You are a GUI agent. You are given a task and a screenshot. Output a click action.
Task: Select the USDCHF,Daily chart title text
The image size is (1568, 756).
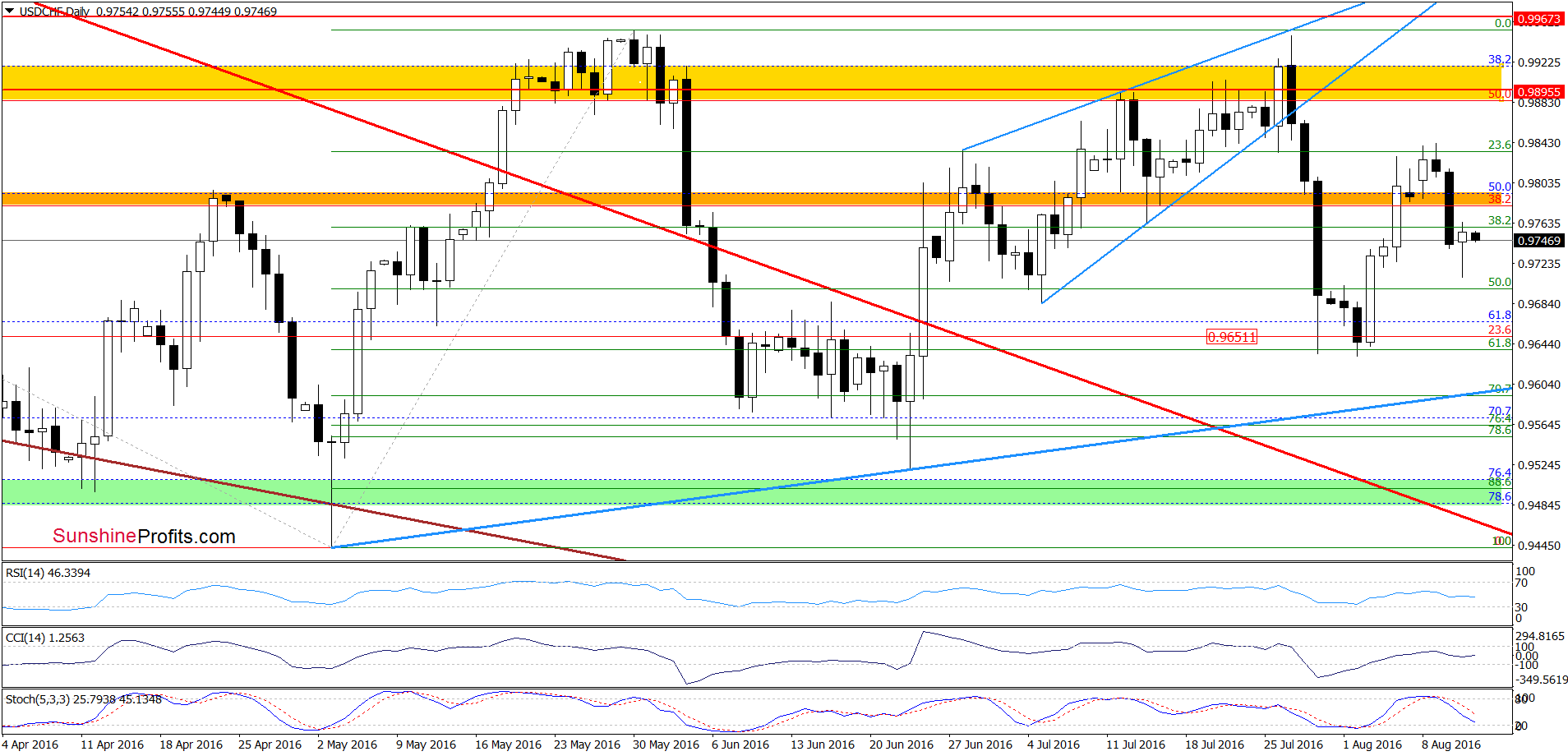tap(54, 12)
